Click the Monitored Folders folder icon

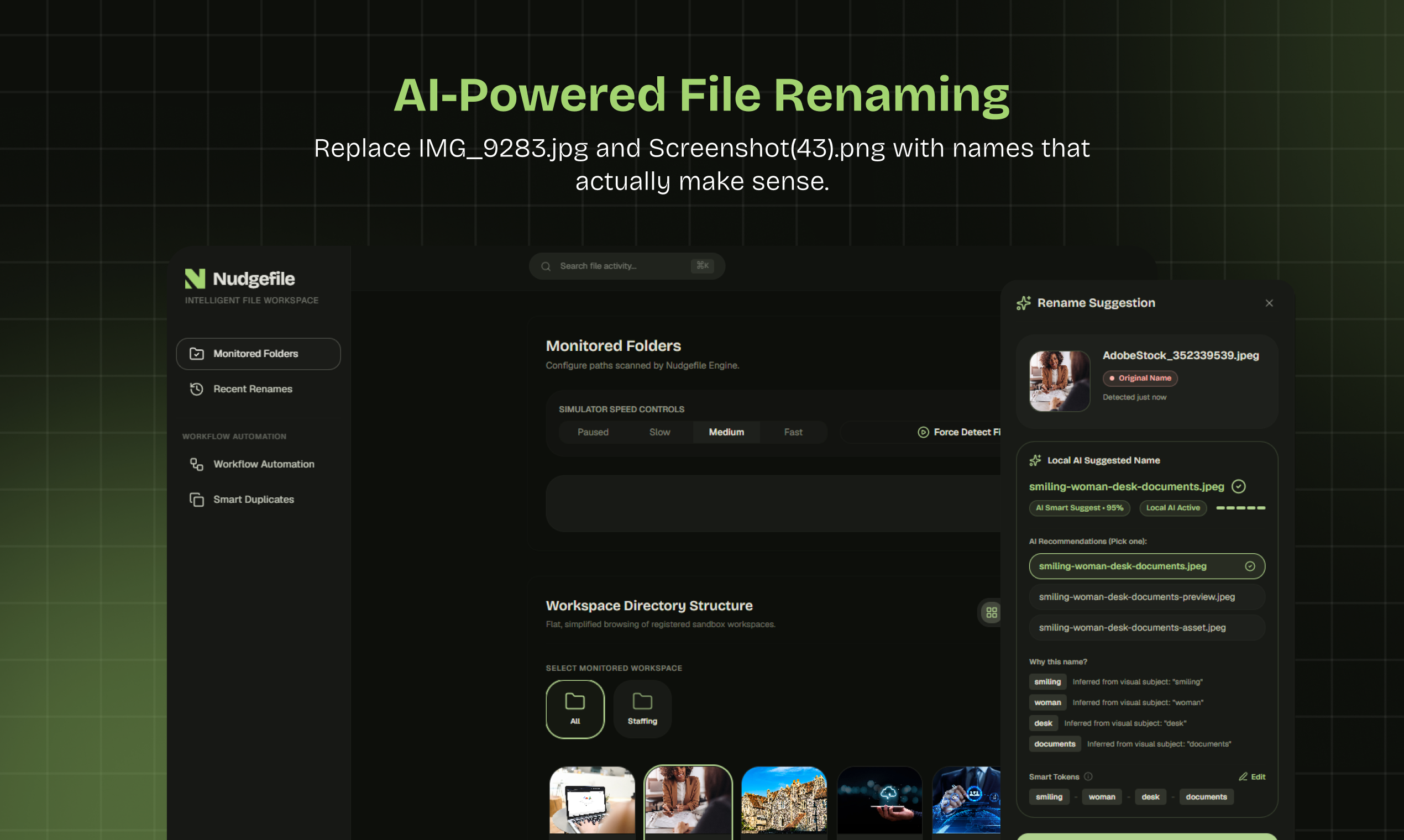pos(196,354)
